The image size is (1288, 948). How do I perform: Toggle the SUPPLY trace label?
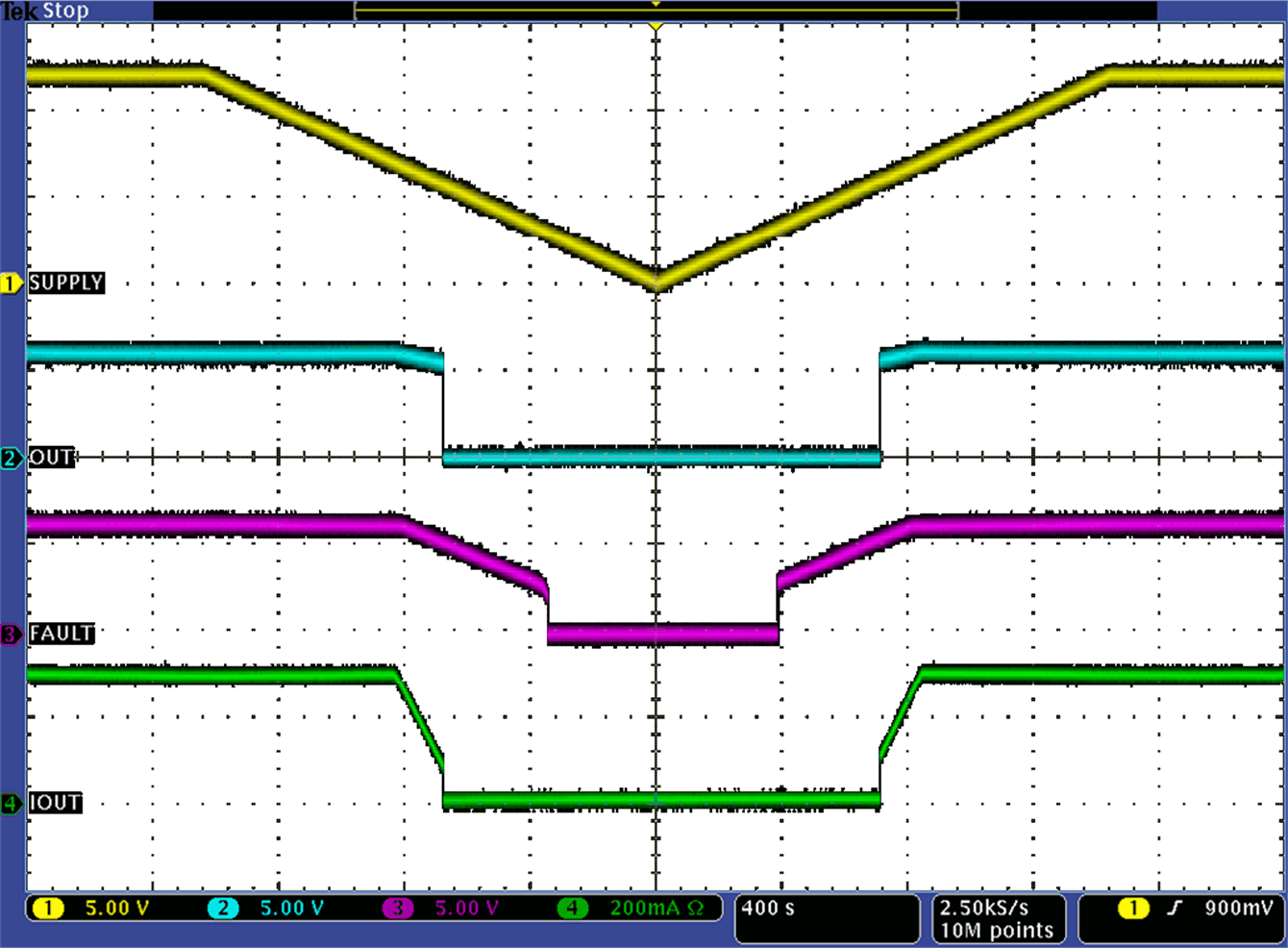point(67,284)
